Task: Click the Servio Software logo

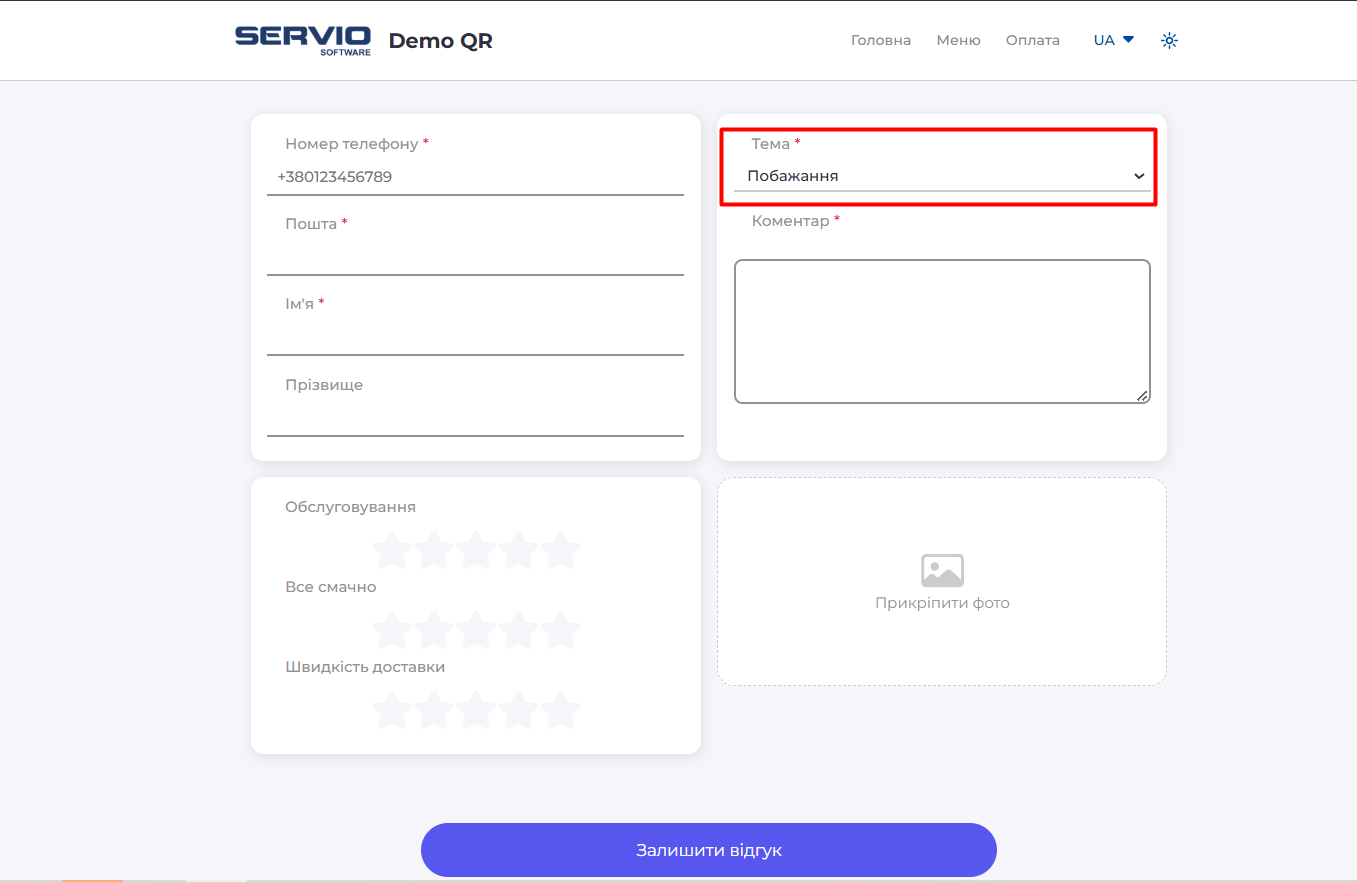Action: coord(302,40)
